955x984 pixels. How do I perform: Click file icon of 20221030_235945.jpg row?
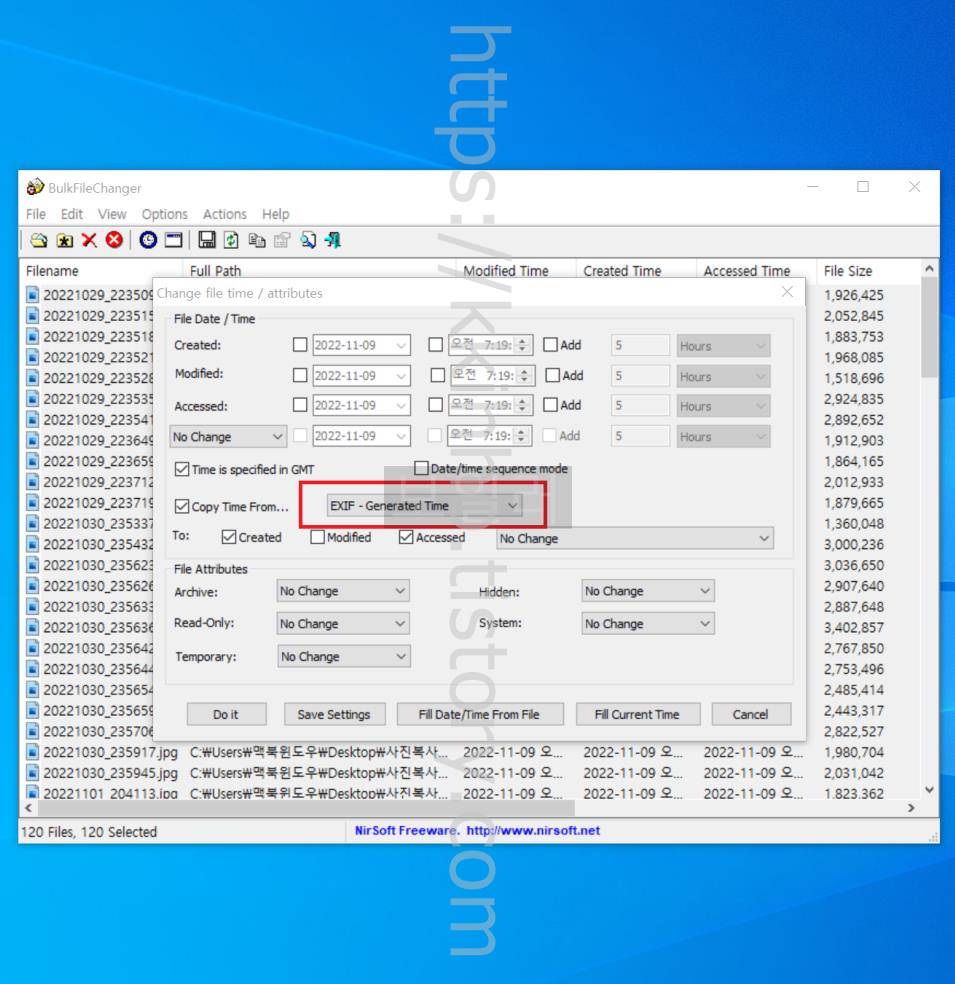coord(33,773)
